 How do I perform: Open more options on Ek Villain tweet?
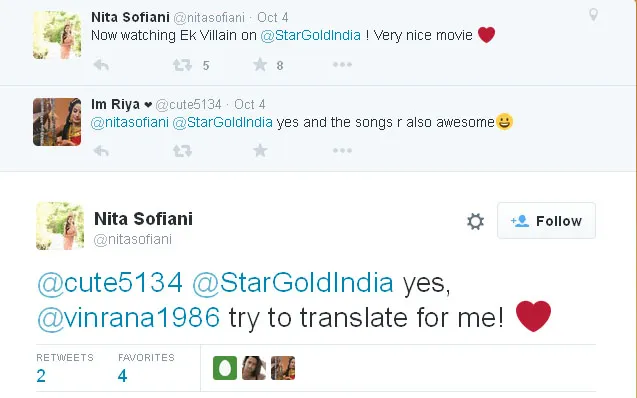[342, 65]
